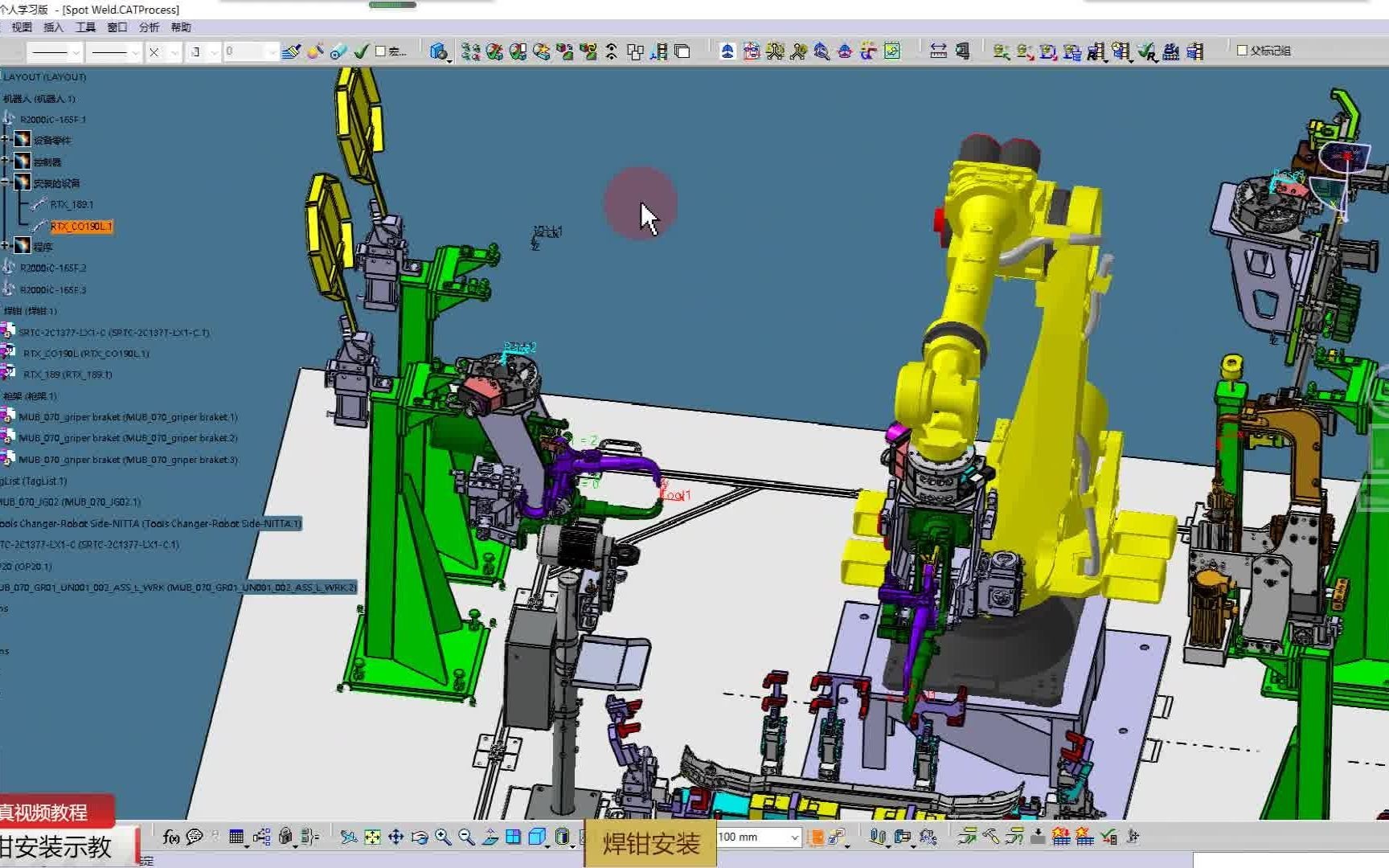Select MUB_070_GR01_UN001_002_ASS_L_WRK tree item
This screenshot has height=868, width=1389.
click(x=178, y=588)
